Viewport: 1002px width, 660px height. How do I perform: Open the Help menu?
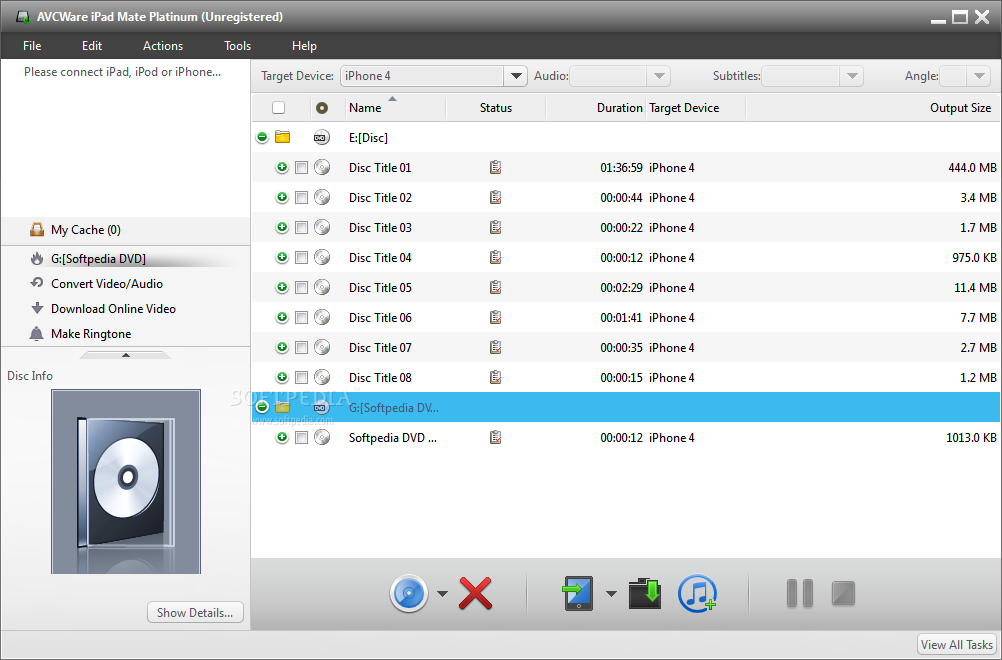(304, 46)
